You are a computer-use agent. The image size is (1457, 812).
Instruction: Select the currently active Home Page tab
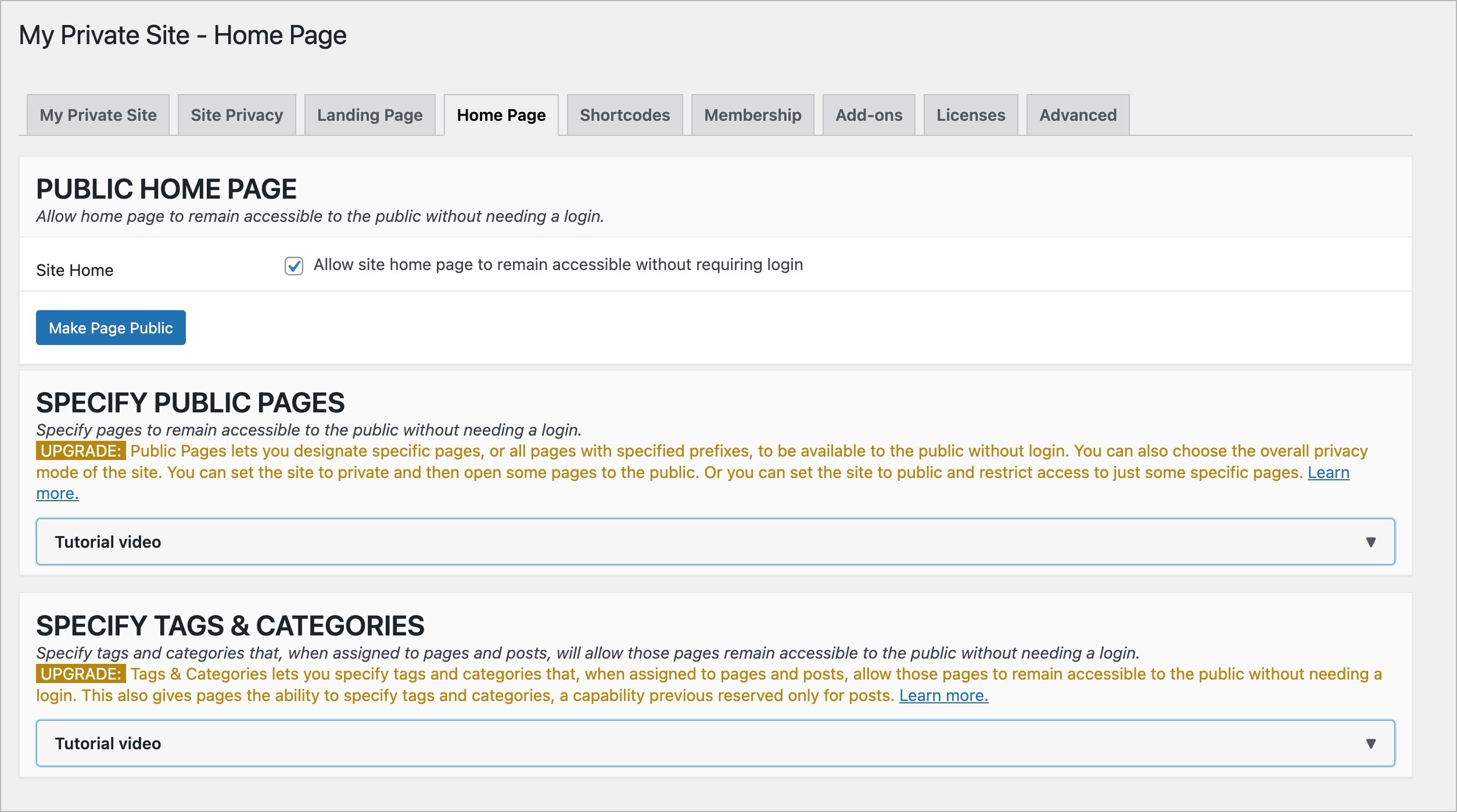[x=501, y=114]
